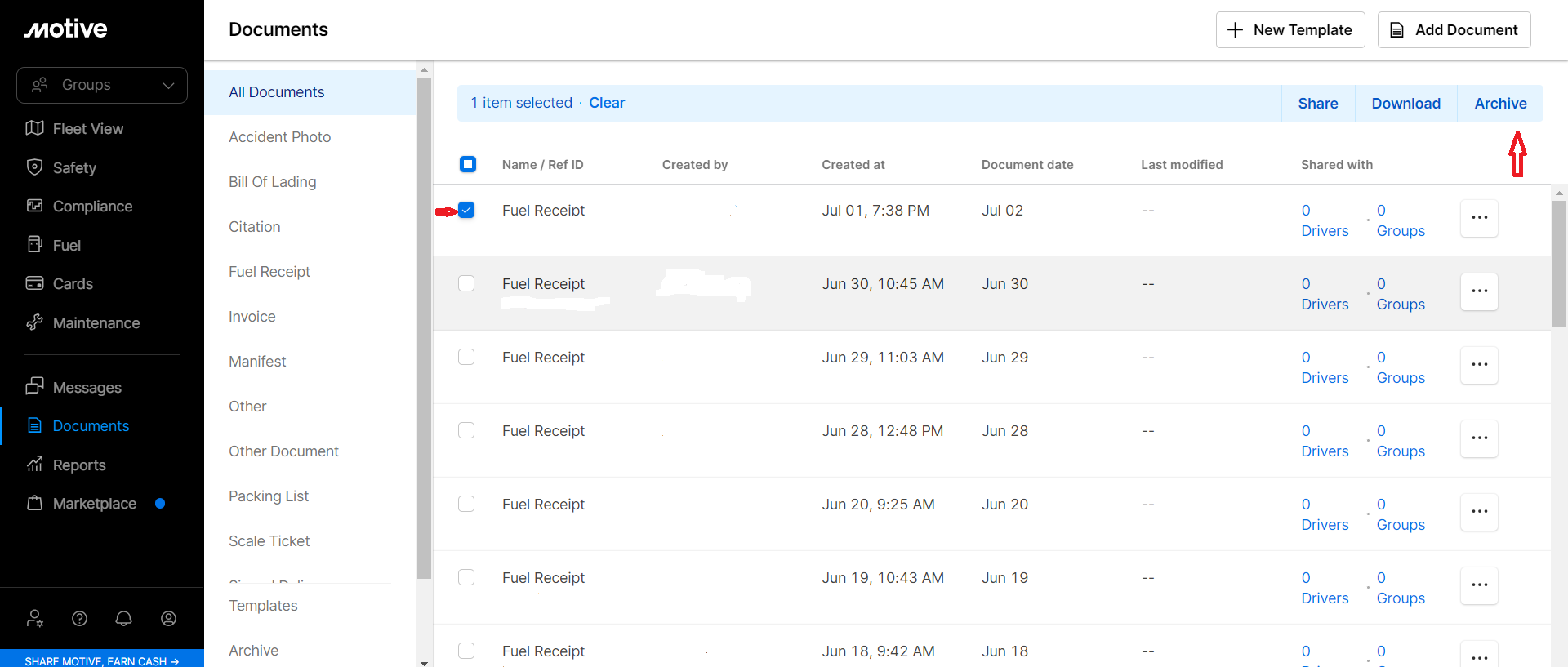The image size is (1568, 667).
Task: Open Compliance icon in sidebar
Action: click(34, 206)
